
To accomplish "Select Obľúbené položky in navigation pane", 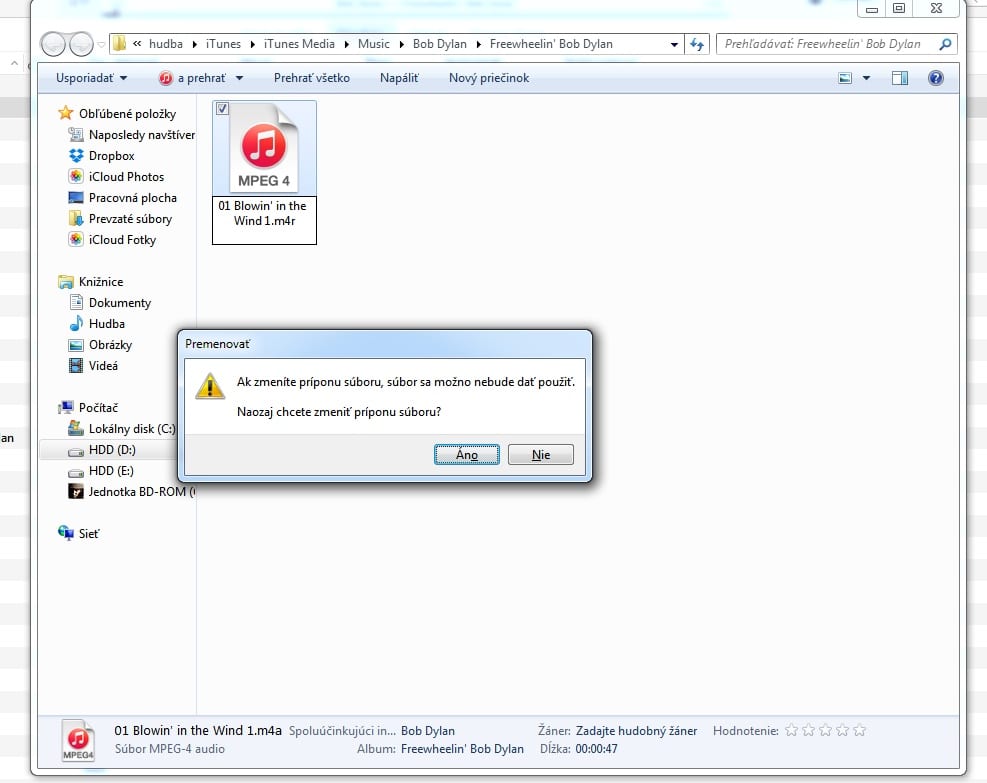I will tap(127, 114).
